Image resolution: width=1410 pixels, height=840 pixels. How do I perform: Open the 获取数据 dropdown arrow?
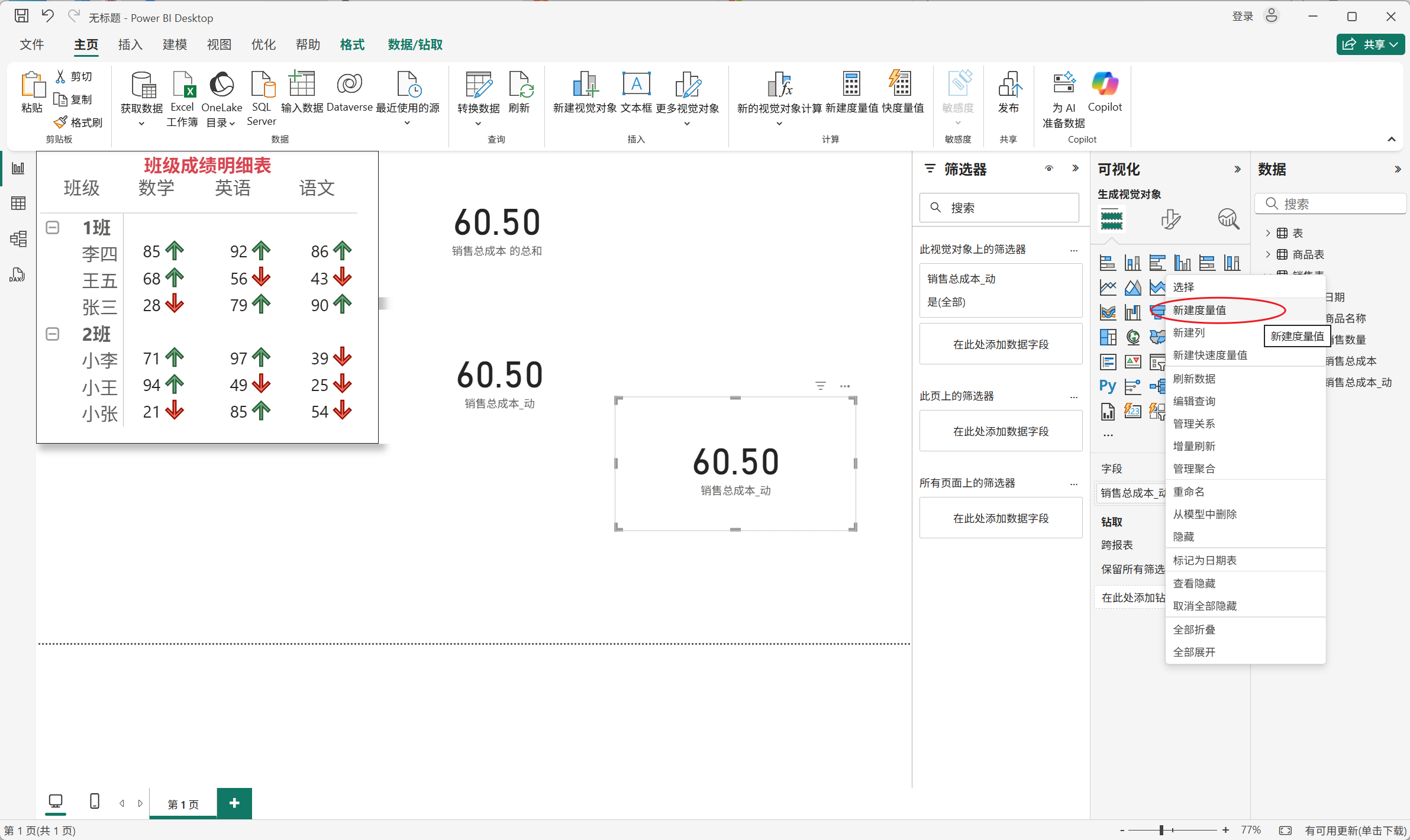click(141, 124)
